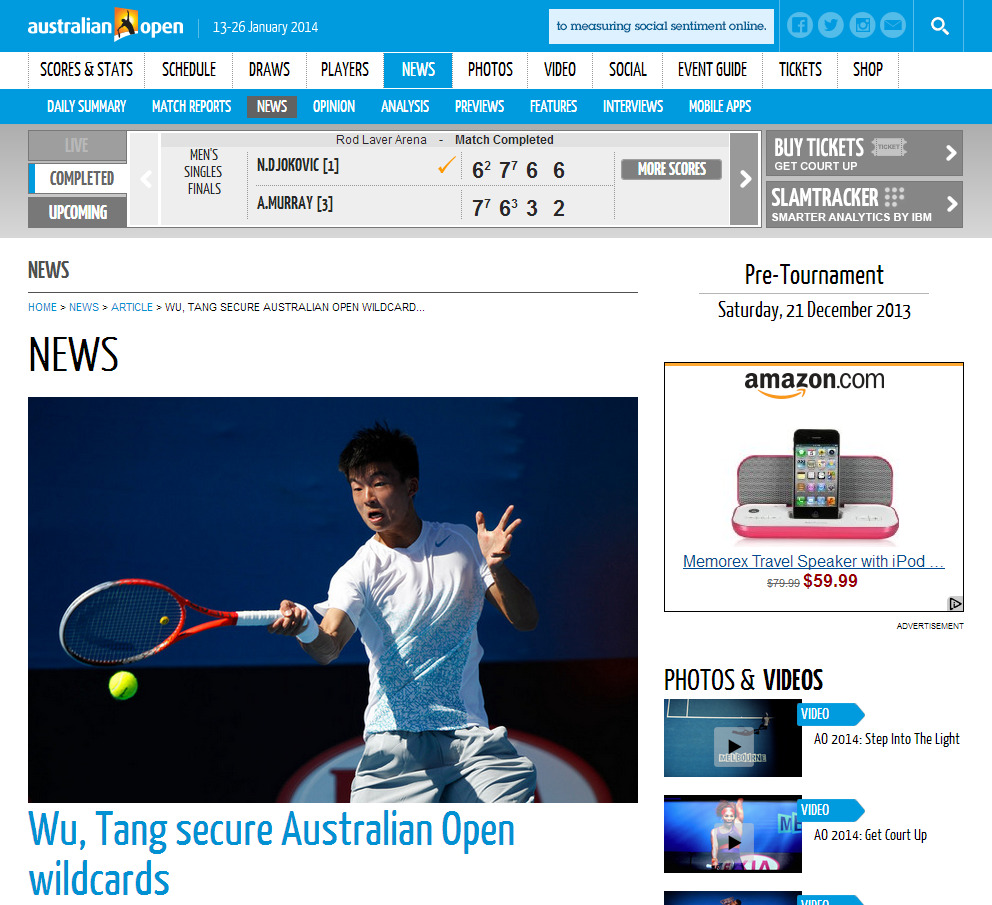Click the Article breadcrumb link
The width and height of the screenshot is (992, 905).
pos(132,307)
